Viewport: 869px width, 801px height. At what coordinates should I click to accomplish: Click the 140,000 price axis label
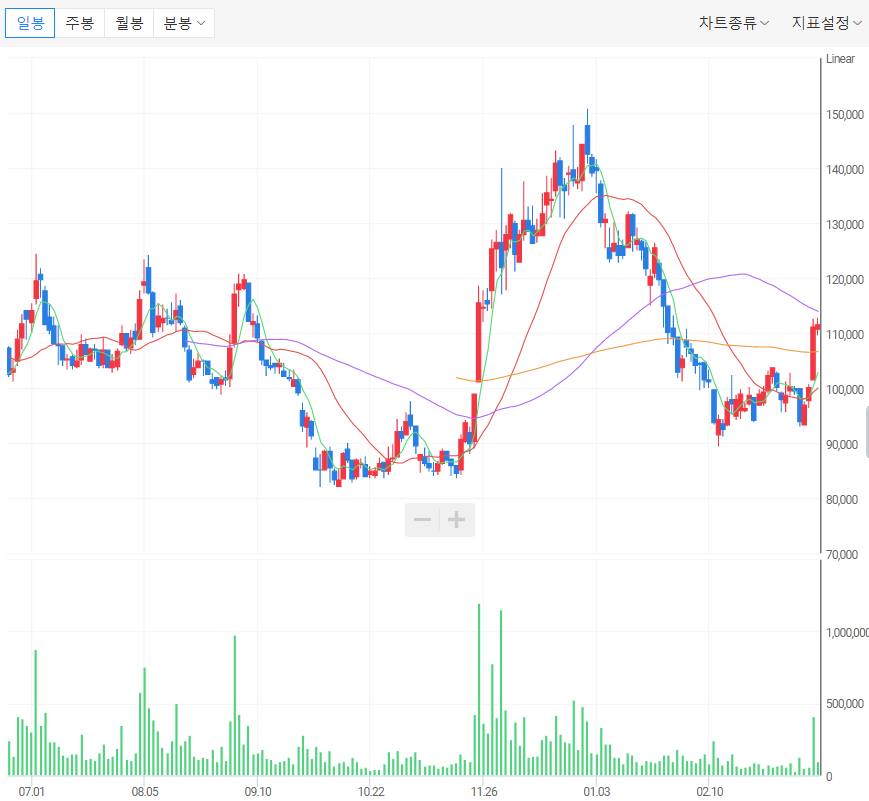[x=845, y=170]
